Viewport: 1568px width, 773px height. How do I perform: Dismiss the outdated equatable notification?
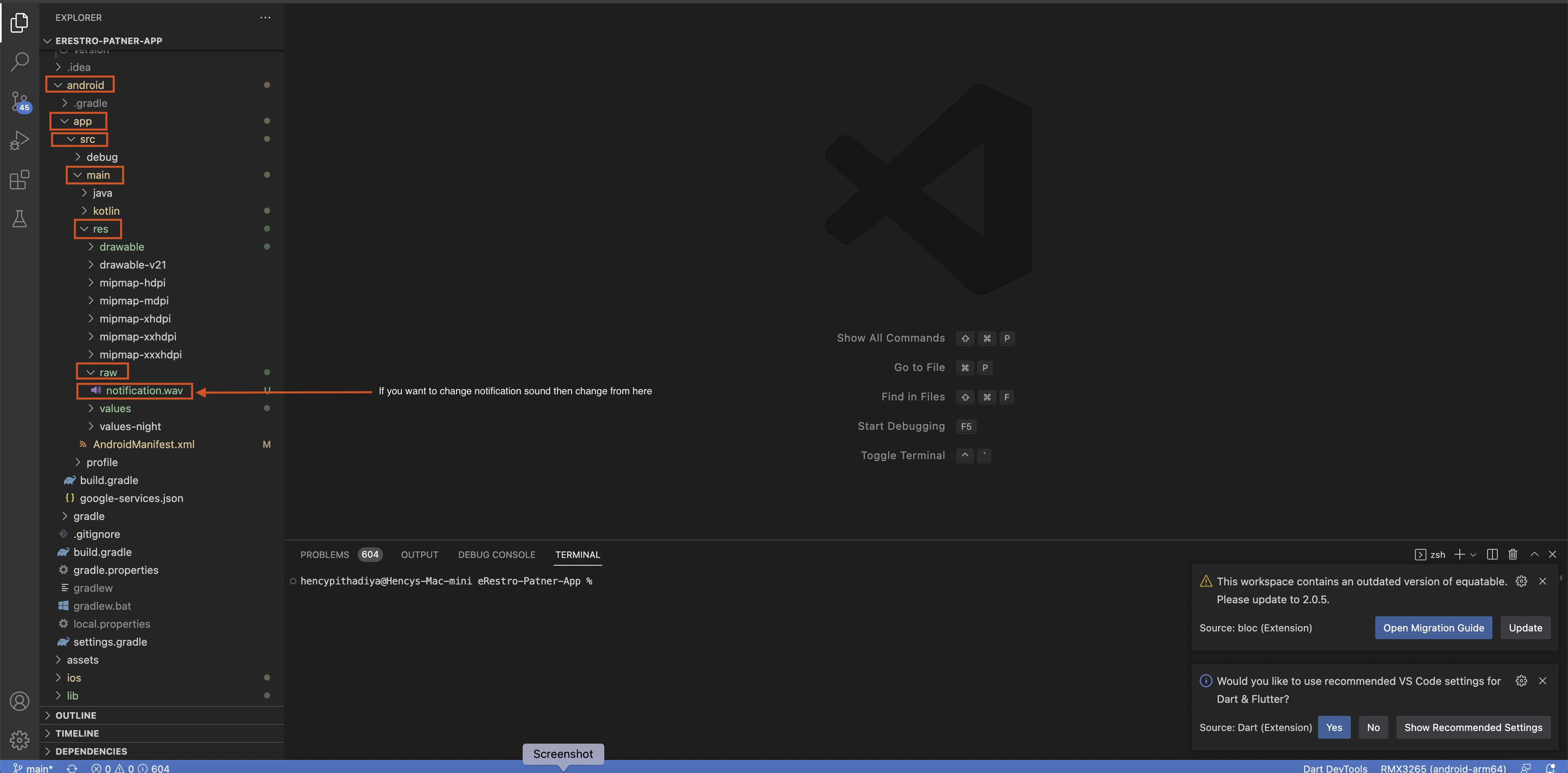pyautogui.click(x=1542, y=581)
